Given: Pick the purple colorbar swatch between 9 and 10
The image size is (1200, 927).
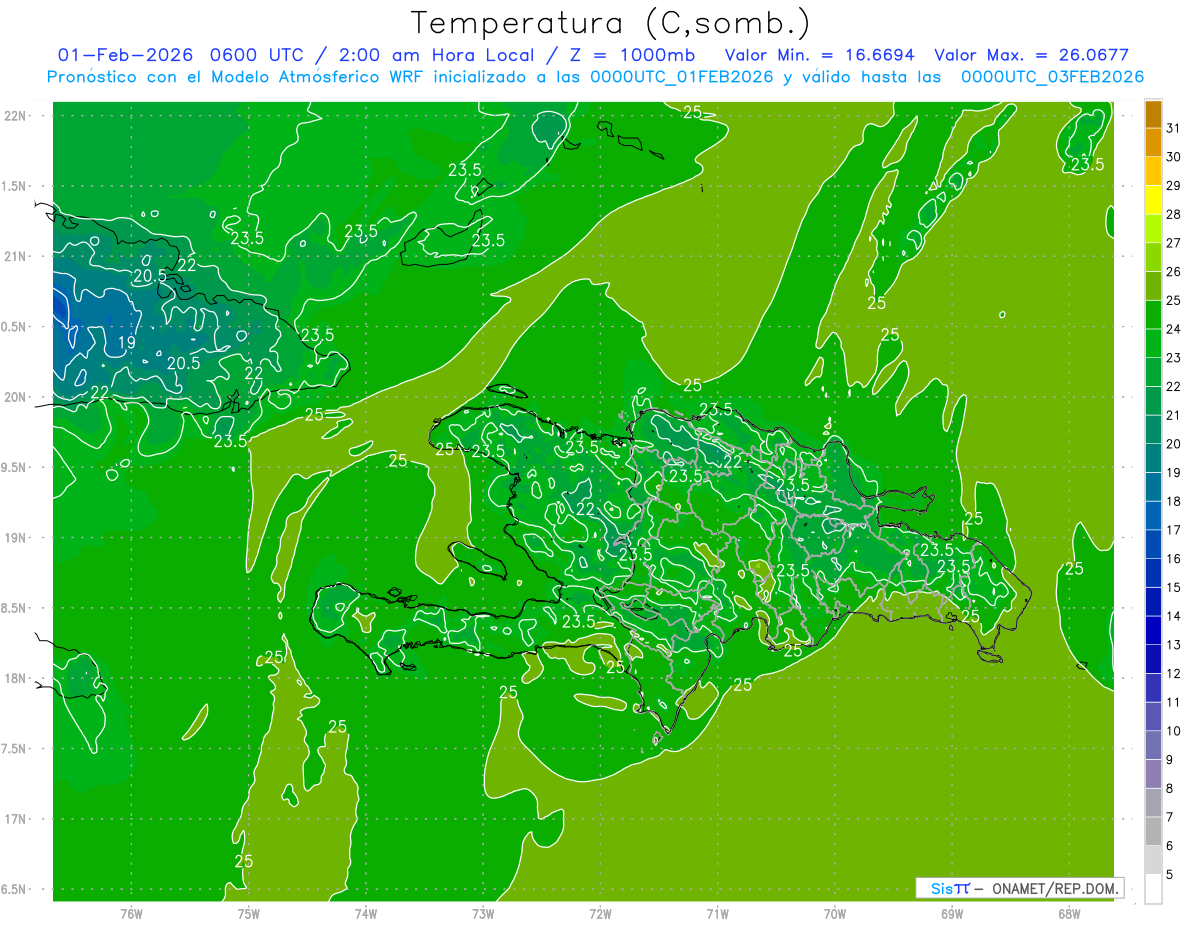Looking at the screenshot, I should pyautogui.click(x=1153, y=746).
